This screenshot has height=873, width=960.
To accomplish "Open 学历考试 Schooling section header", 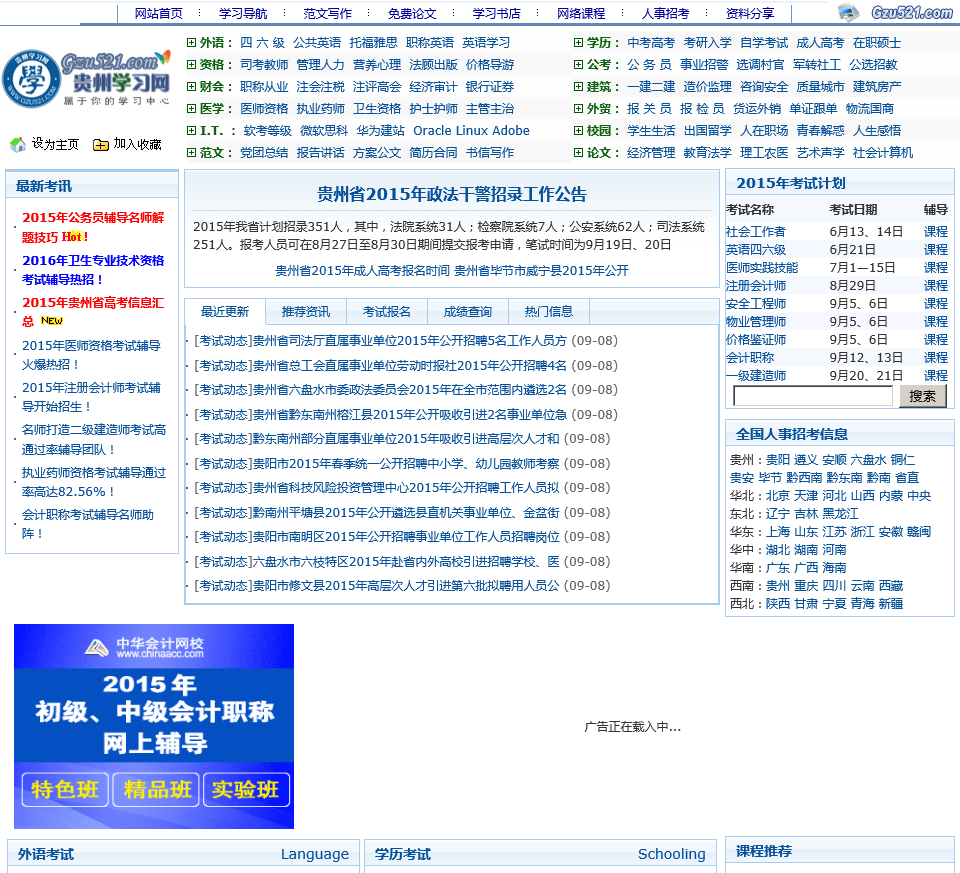I will click(540, 854).
